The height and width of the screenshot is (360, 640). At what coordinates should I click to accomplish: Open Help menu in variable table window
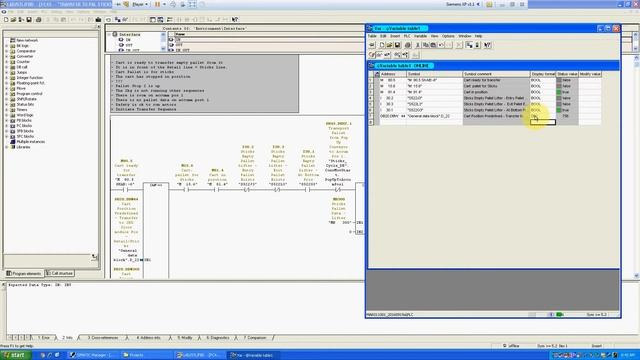pos(478,36)
